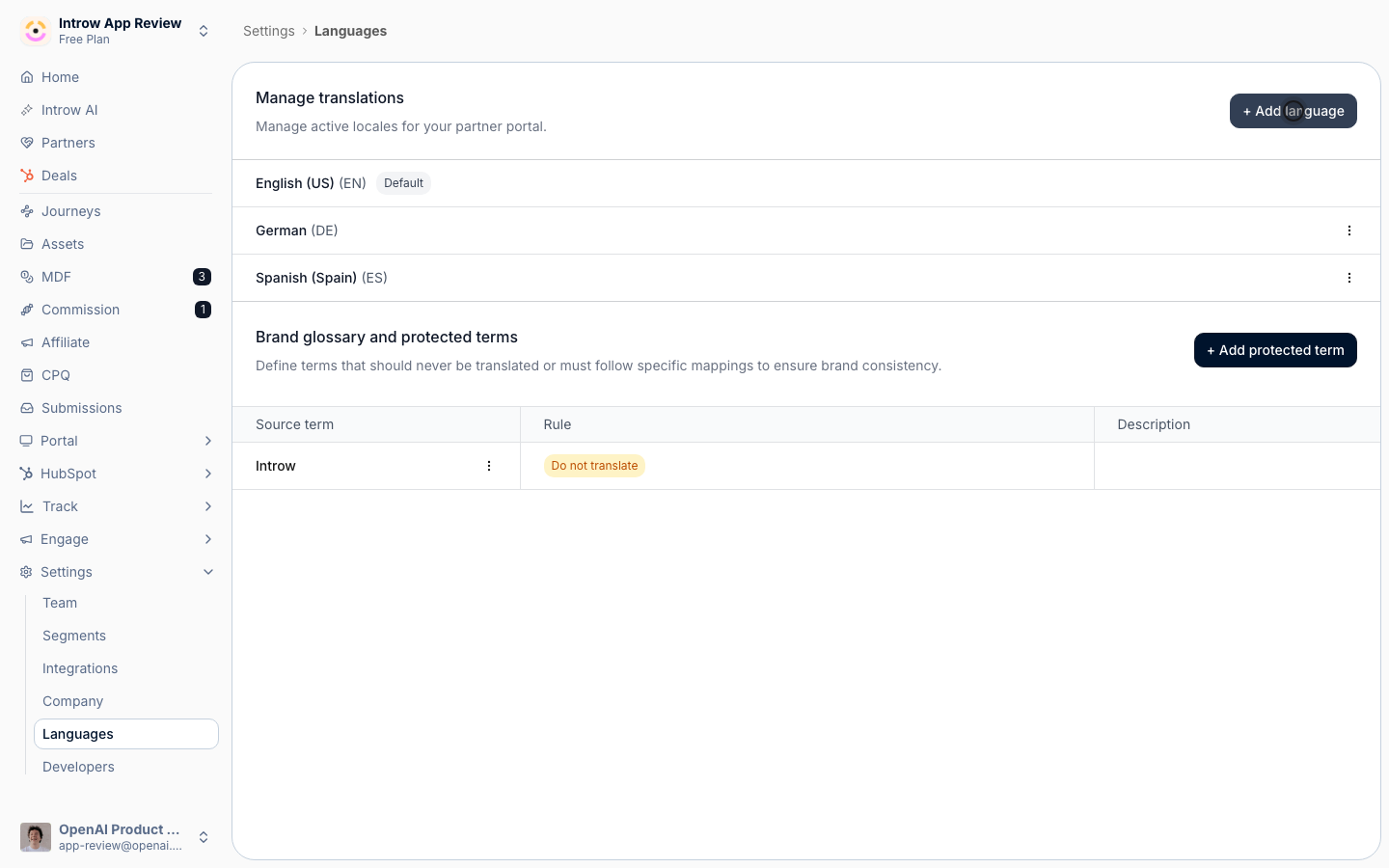Click the Do not translate tag
The image size is (1389, 868).
click(x=594, y=466)
